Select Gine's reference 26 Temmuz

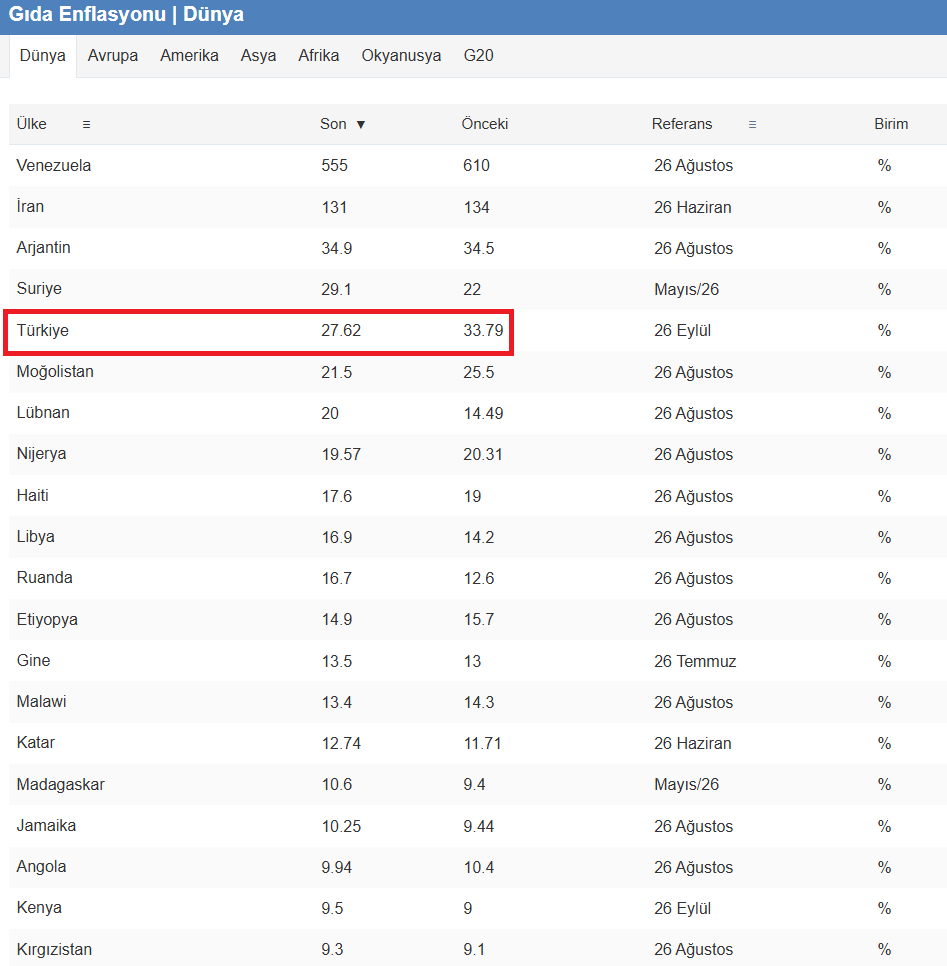click(695, 661)
